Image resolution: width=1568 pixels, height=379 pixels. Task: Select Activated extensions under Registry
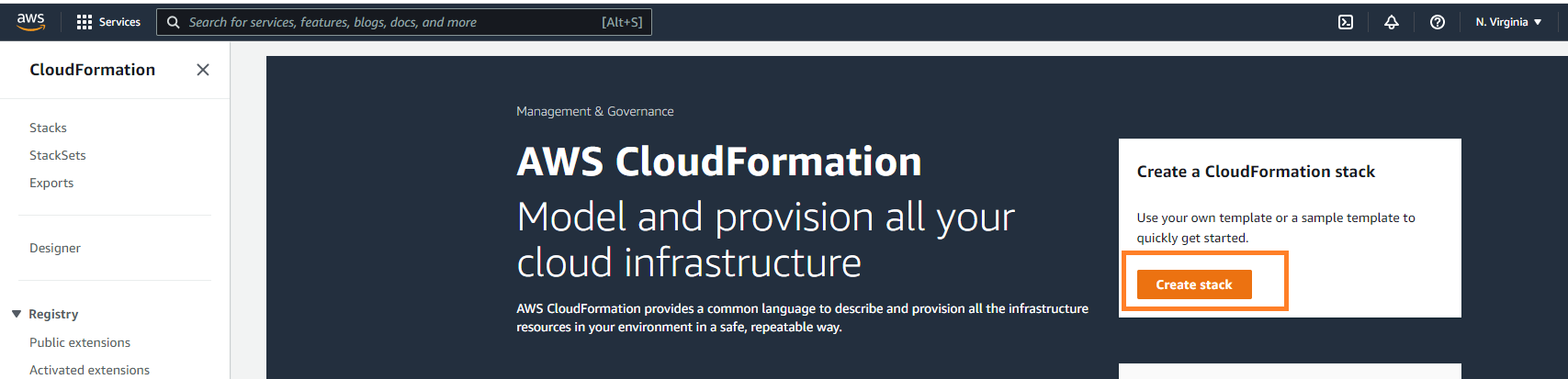click(x=89, y=370)
